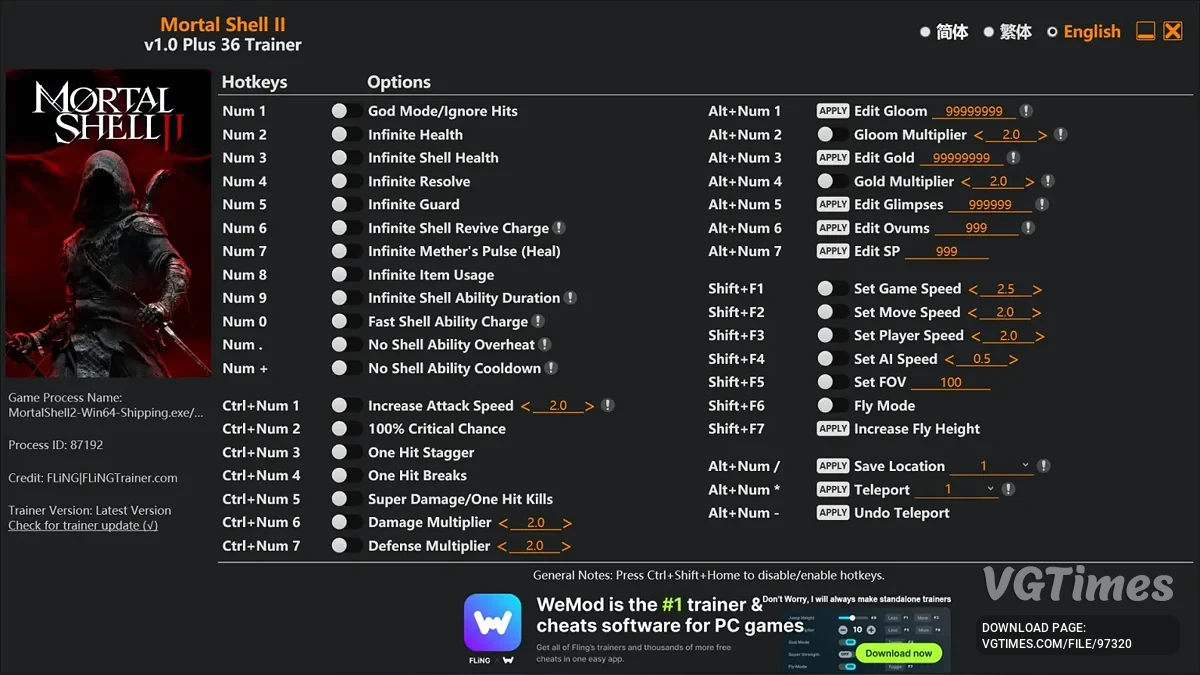
Task: Click the orange minimize window icon
Action: pos(1146,31)
